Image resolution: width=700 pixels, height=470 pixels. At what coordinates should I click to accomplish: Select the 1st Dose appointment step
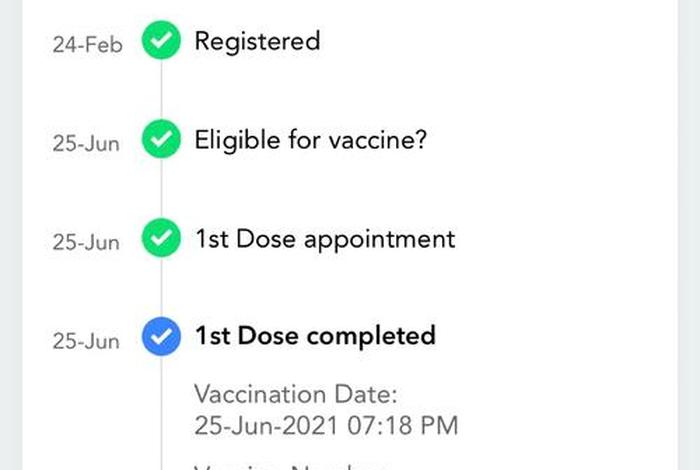pyautogui.click(x=325, y=239)
